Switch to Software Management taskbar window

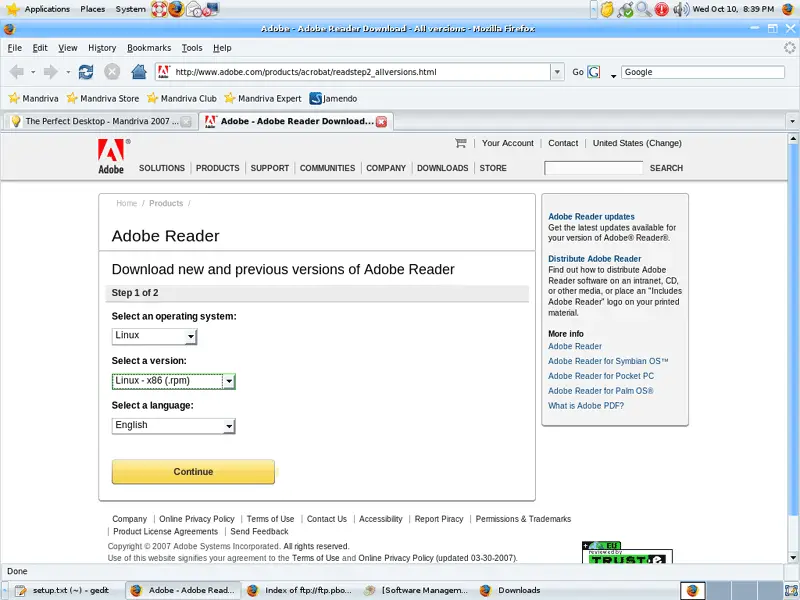416,590
